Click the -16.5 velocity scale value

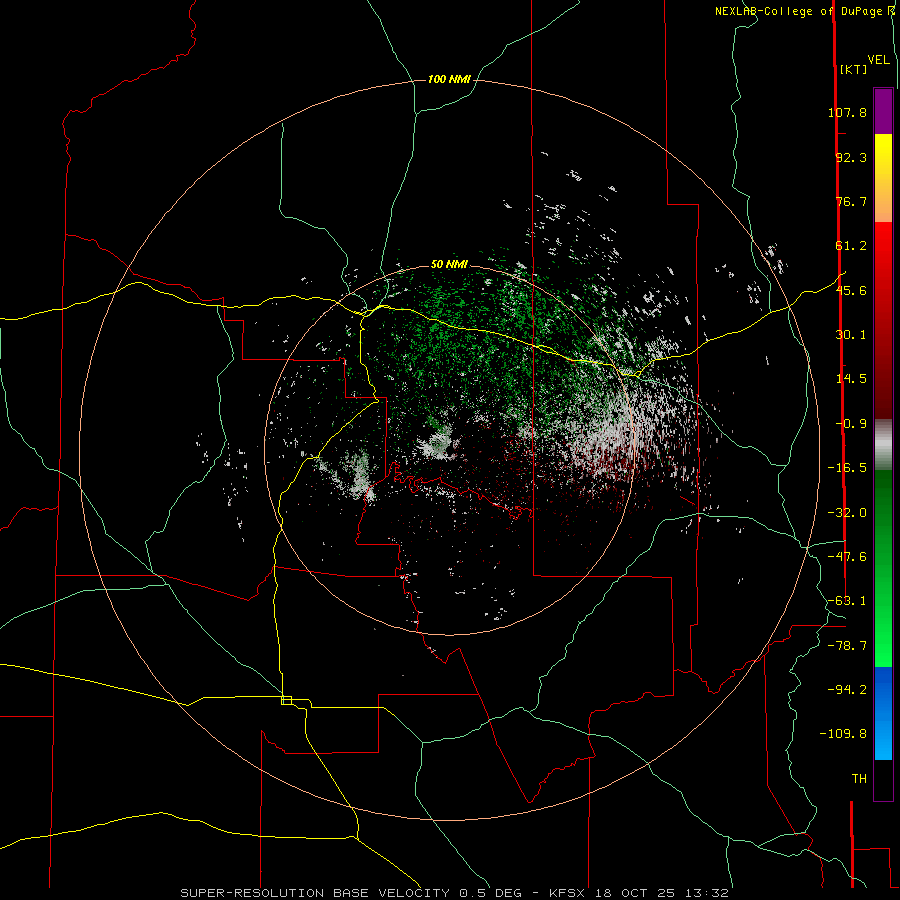[847, 468]
